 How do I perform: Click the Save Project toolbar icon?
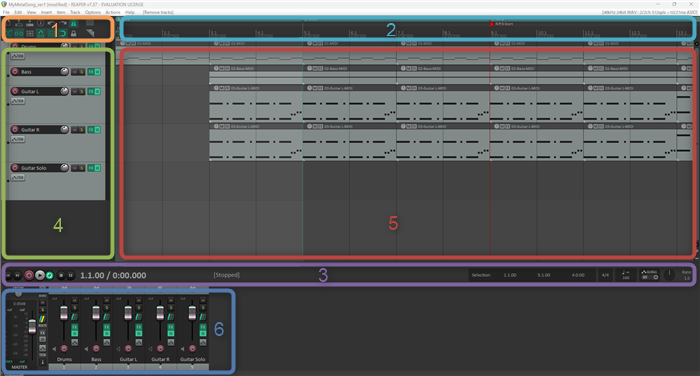pyautogui.click(x=29, y=23)
